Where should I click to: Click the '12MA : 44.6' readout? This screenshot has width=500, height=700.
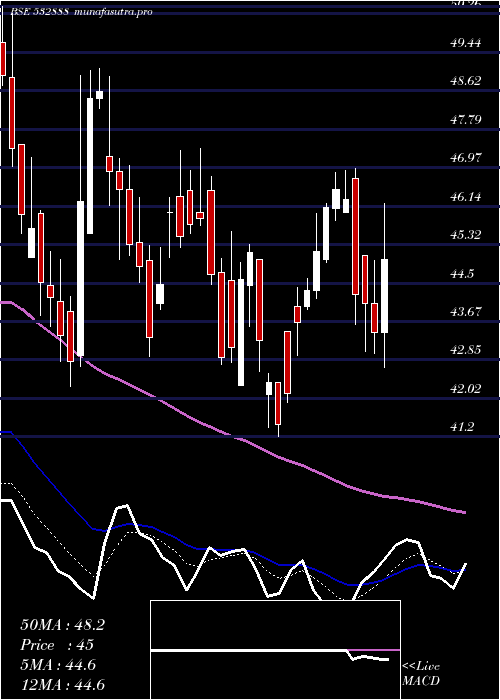point(62,685)
